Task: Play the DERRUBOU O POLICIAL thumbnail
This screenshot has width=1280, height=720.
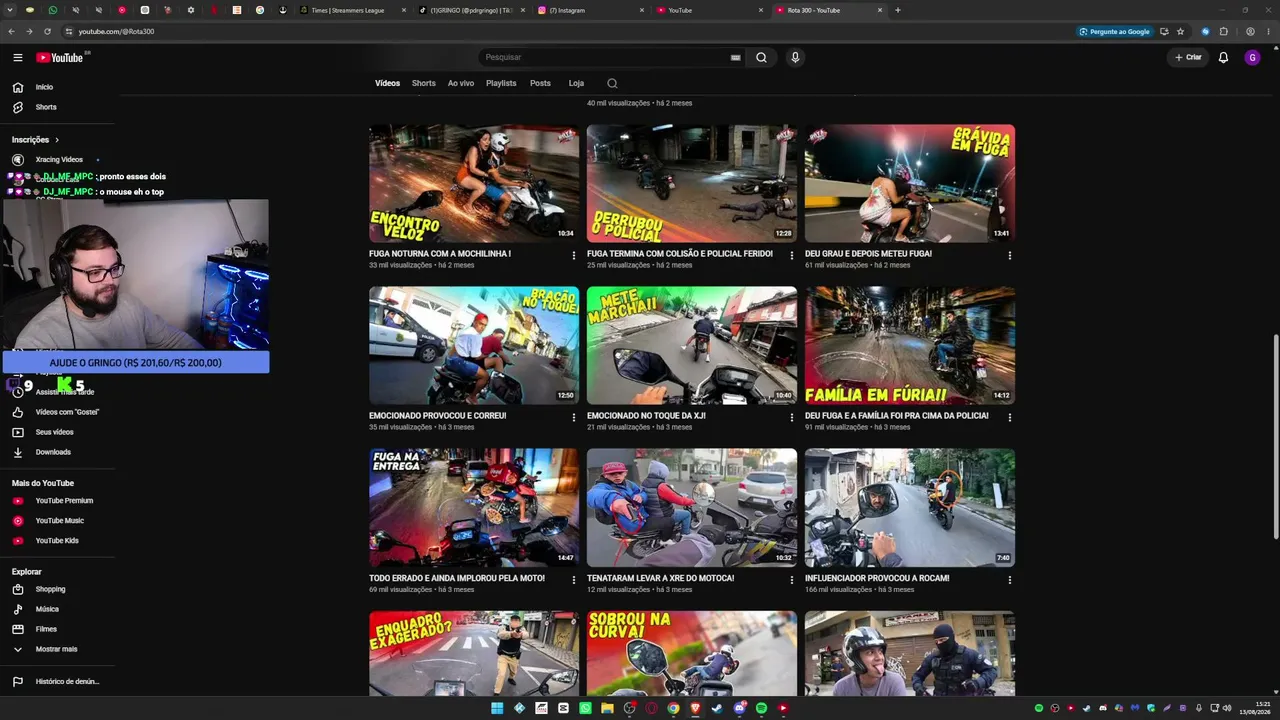Action: [692, 183]
